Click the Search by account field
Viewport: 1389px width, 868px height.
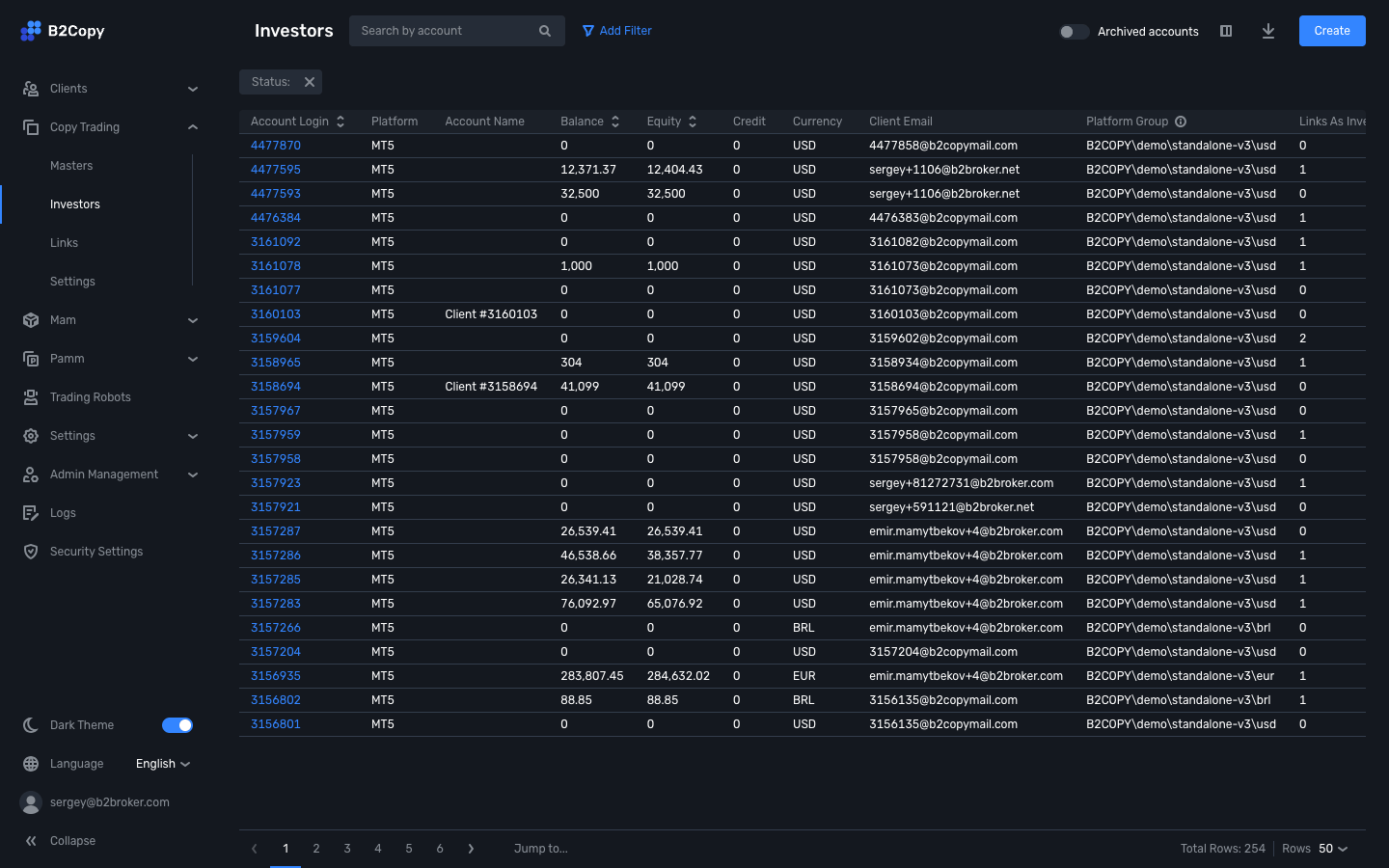(x=457, y=31)
